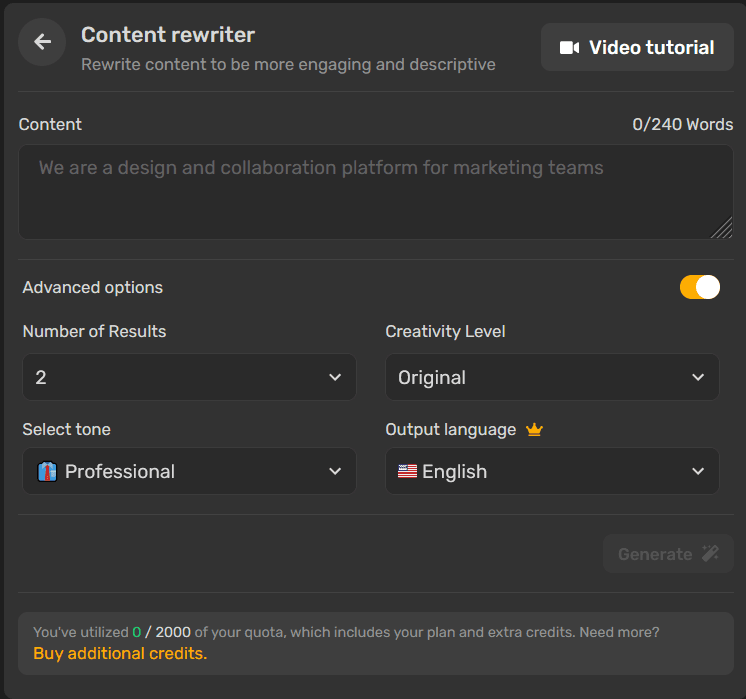Disable the Advanced options toggle
This screenshot has height=699, width=746.
[x=699, y=287]
